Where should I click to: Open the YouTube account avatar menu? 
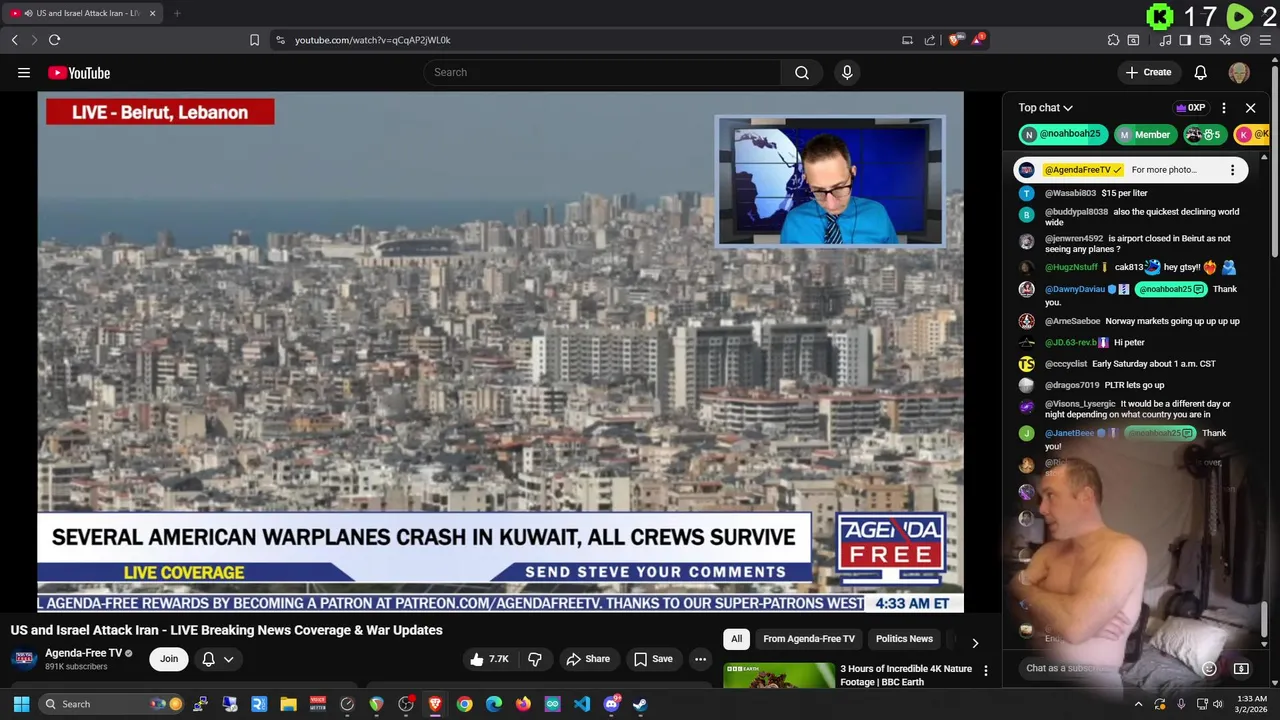[x=1239, y=72]
